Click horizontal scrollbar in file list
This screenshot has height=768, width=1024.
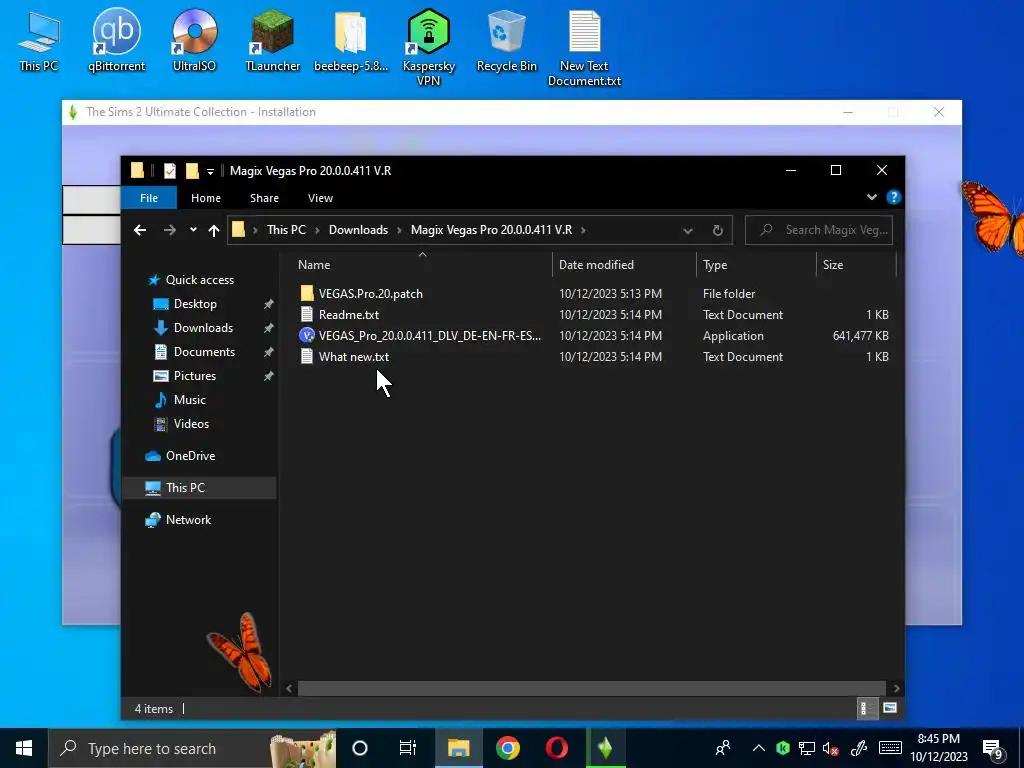tap(592, 688)
